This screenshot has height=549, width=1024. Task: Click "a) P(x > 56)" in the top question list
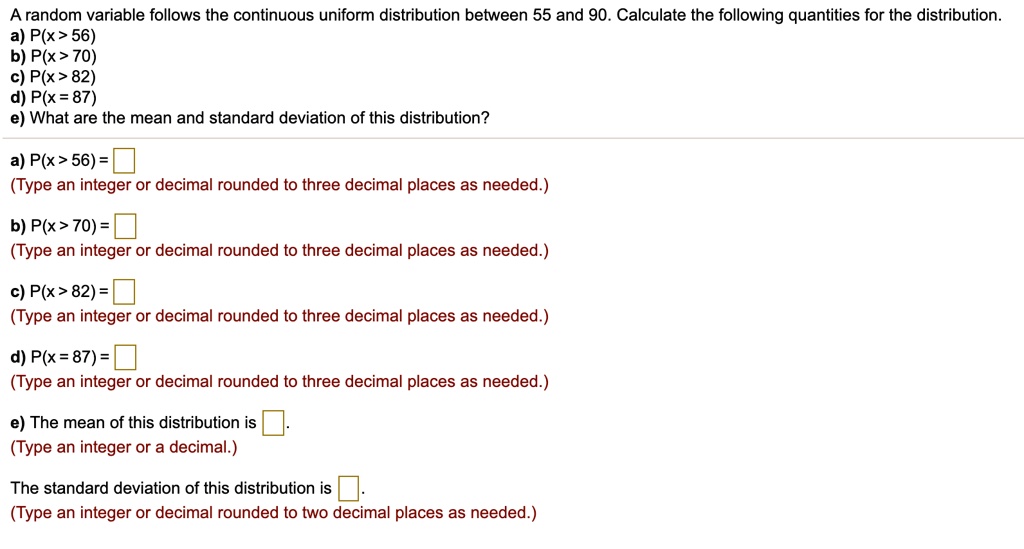(53, 36)
